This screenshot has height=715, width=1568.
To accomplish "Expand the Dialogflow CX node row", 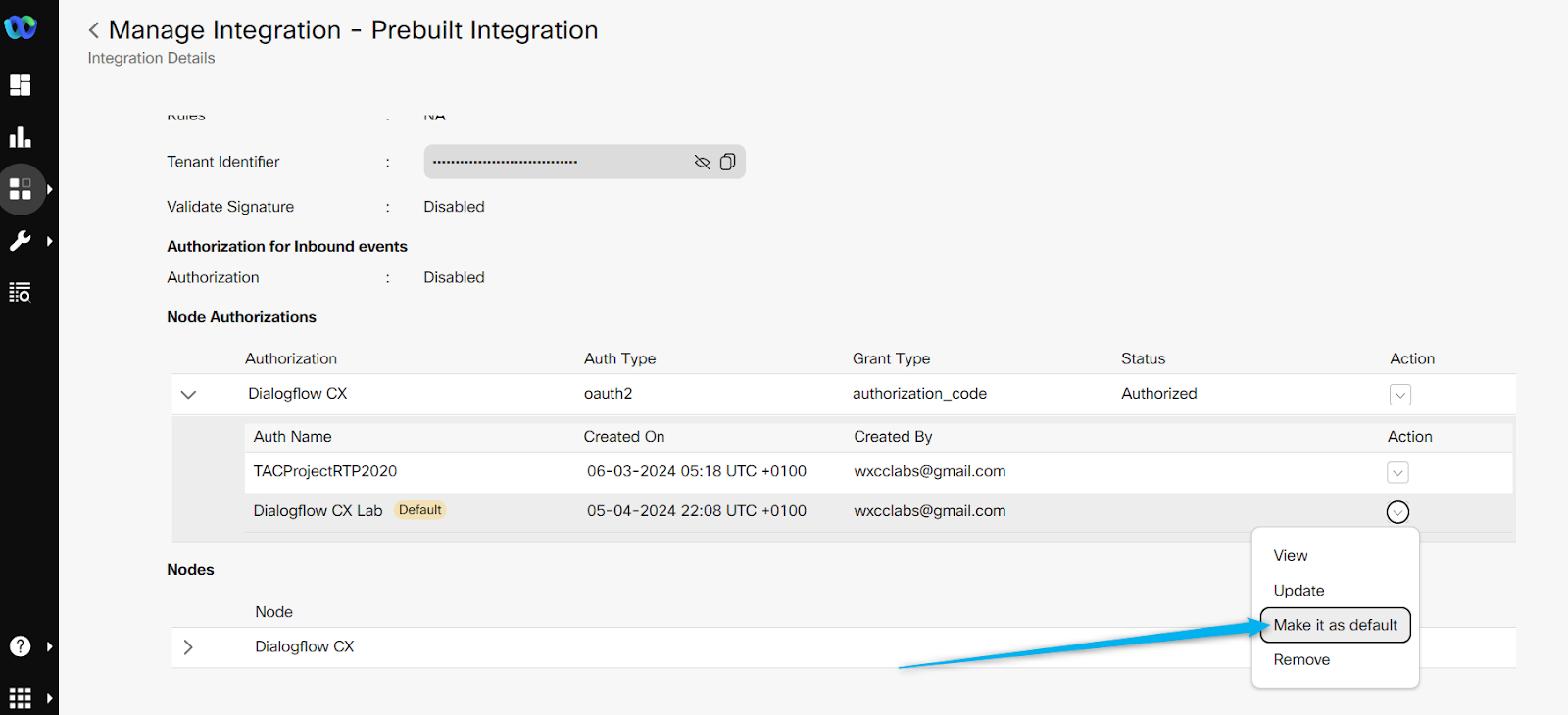I will click(188, 647).
